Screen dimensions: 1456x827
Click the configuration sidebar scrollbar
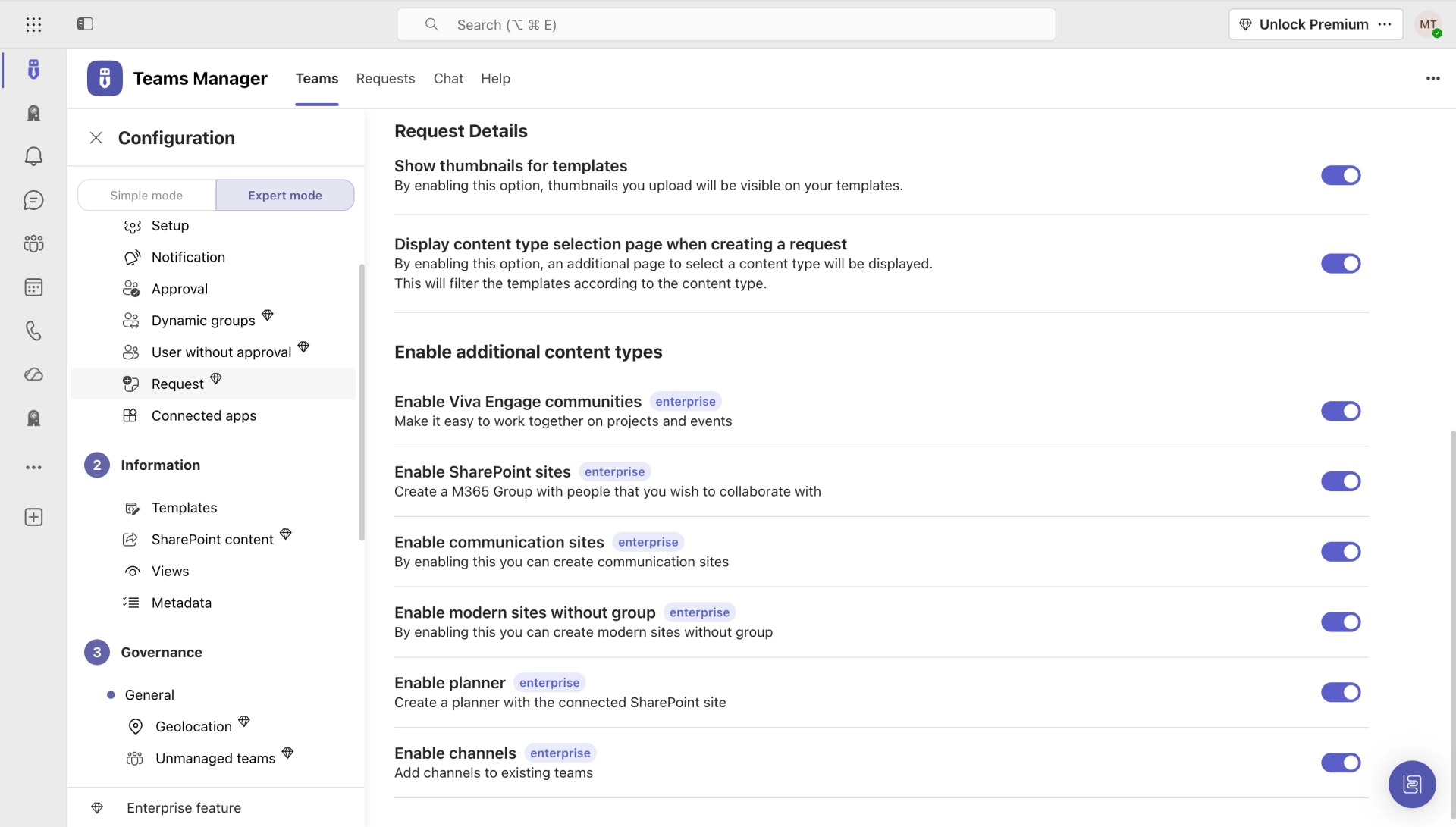click(x=362, y=402)
